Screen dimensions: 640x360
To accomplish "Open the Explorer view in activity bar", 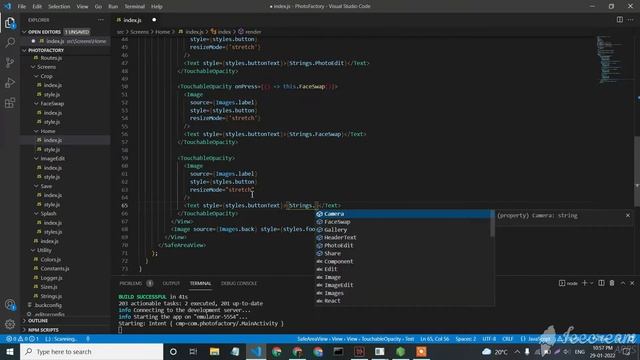I will [x=10, y=23].
